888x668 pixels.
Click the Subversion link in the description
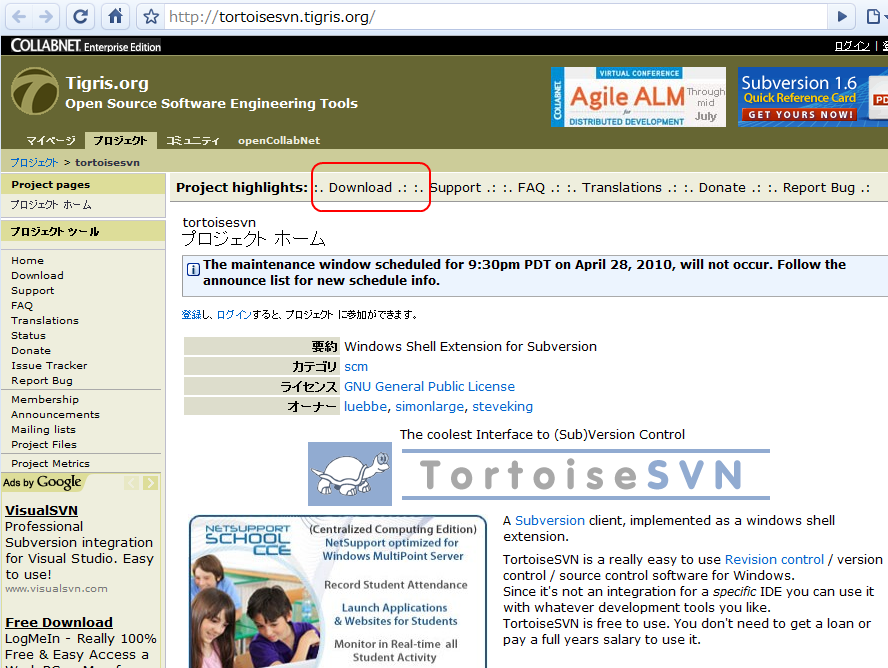point(549,521)
